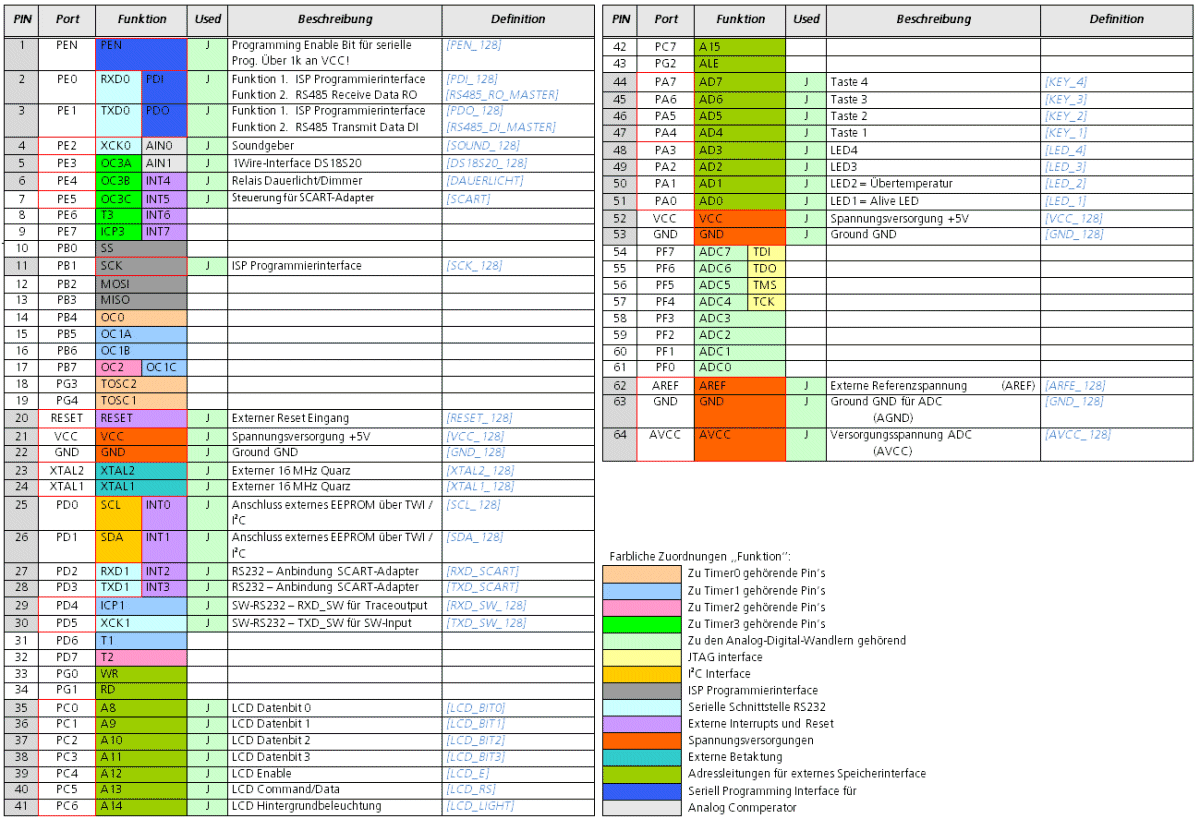Open the [KEY_4] definition link
The image size is (1200, 819).
coord(1065,82)
